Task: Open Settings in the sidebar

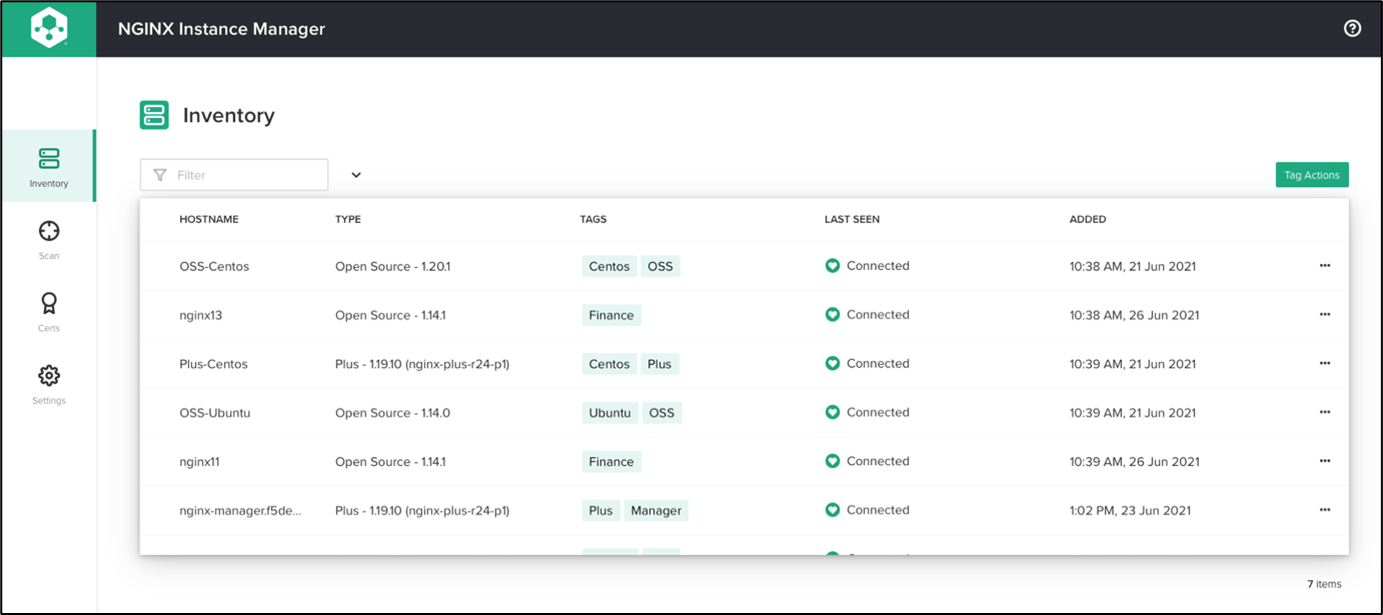Action: point(49,384)
